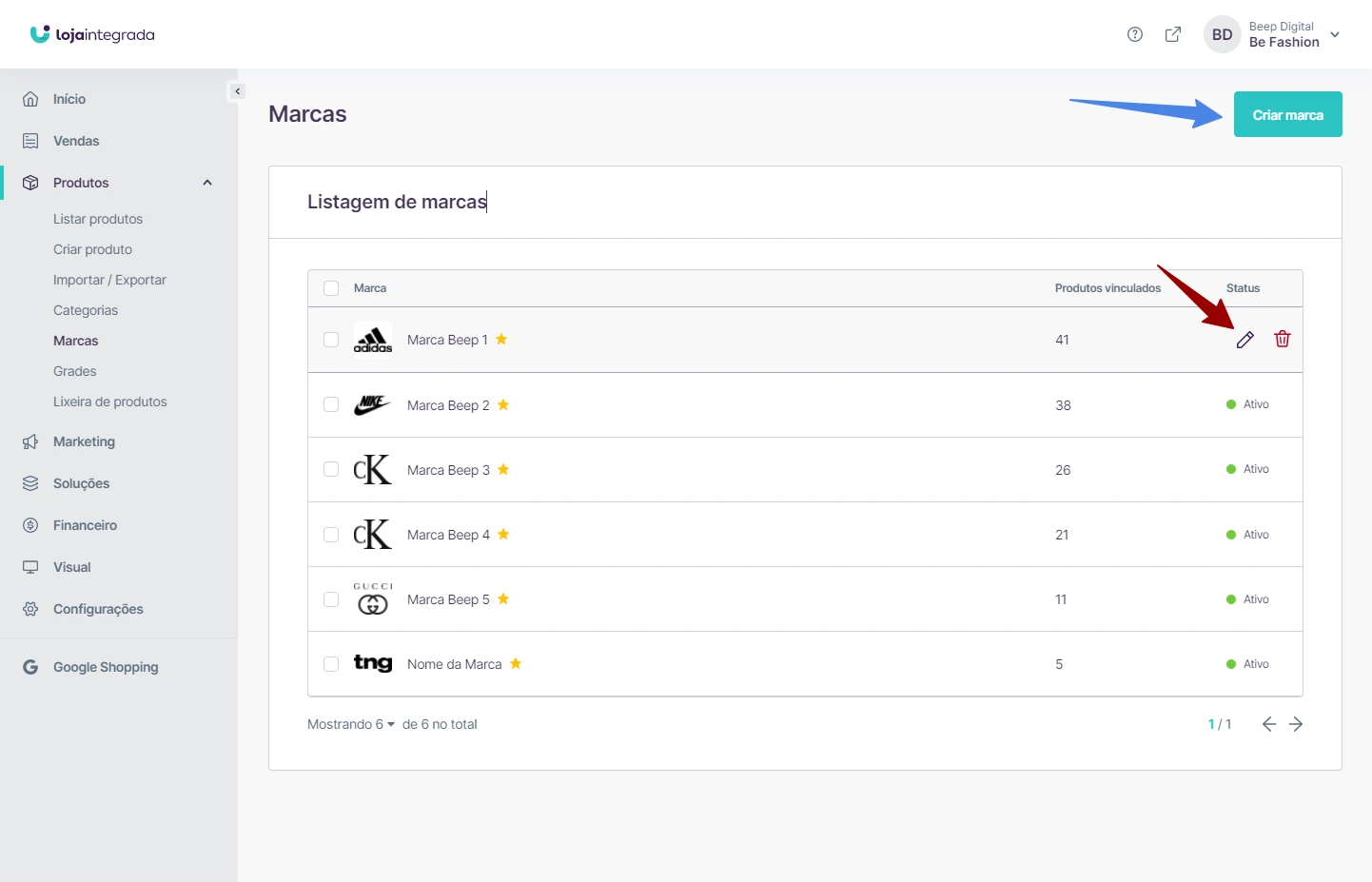Open the external store link icon
1372x882 pixels.
pyautogui.click(x=1173, y=34)
